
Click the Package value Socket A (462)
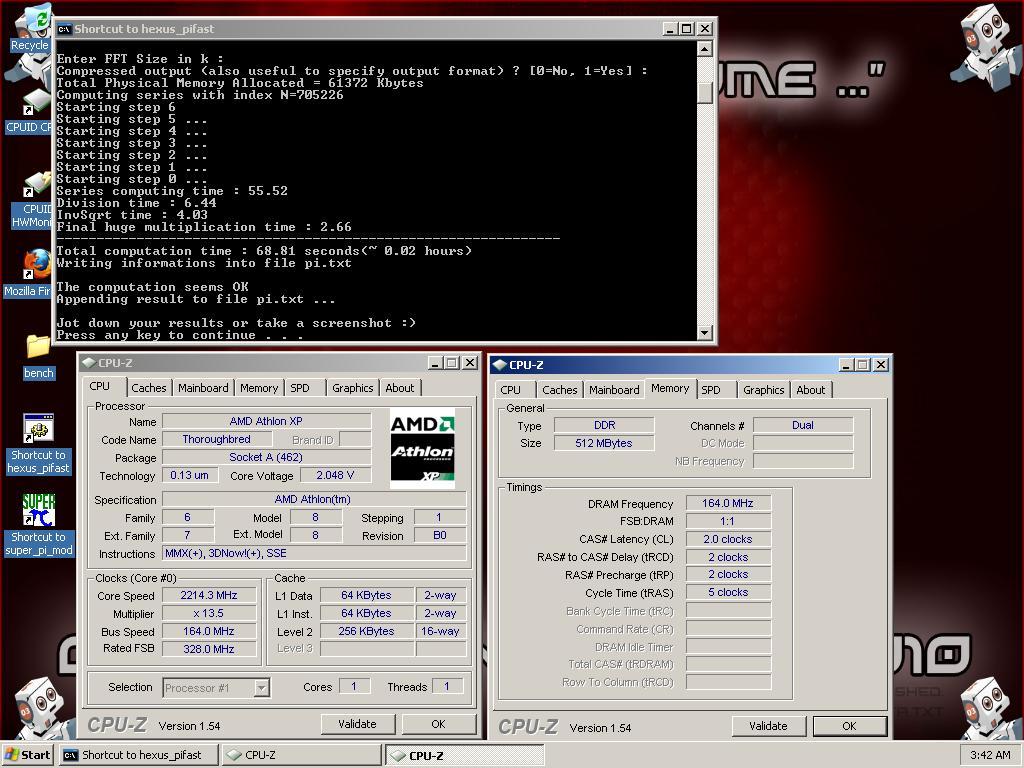coord(266,457)
